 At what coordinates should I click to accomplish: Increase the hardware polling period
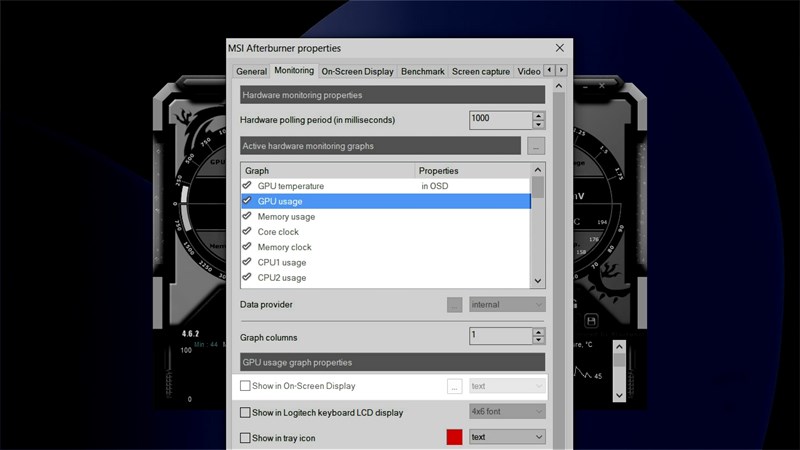coord(539,115)
